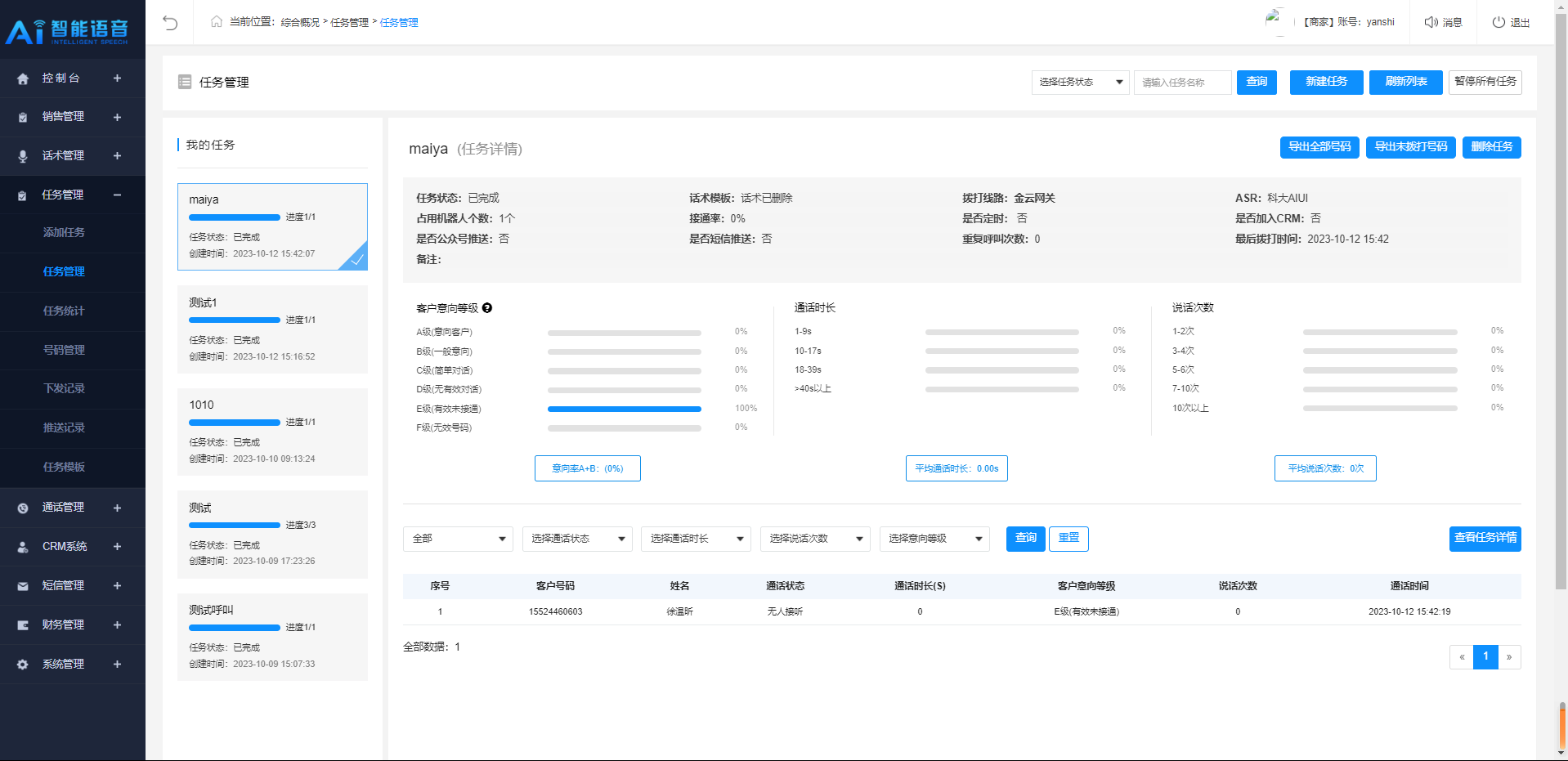Expand 系统管理 with its plus sign
This screenshot has height=761, width=1568.
tap(117, 665)
